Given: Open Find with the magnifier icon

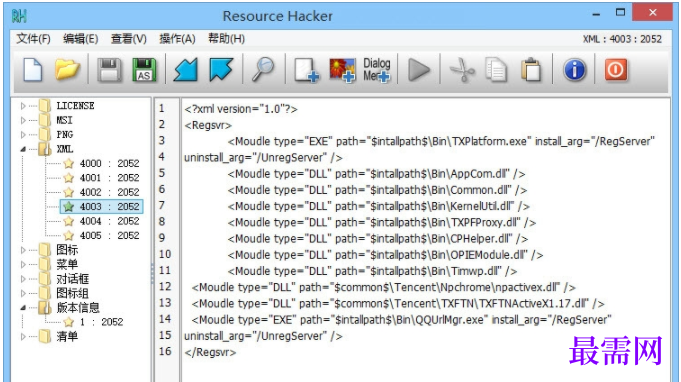Looking at the screenshot, I should click(x=263, y=69).
